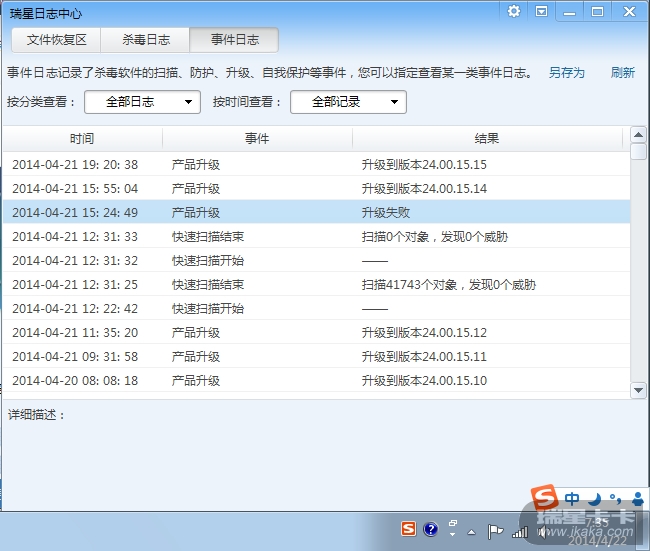Open the 全部记录 time dropdown
Screen dimensions: 650x551
coord(348,102)
